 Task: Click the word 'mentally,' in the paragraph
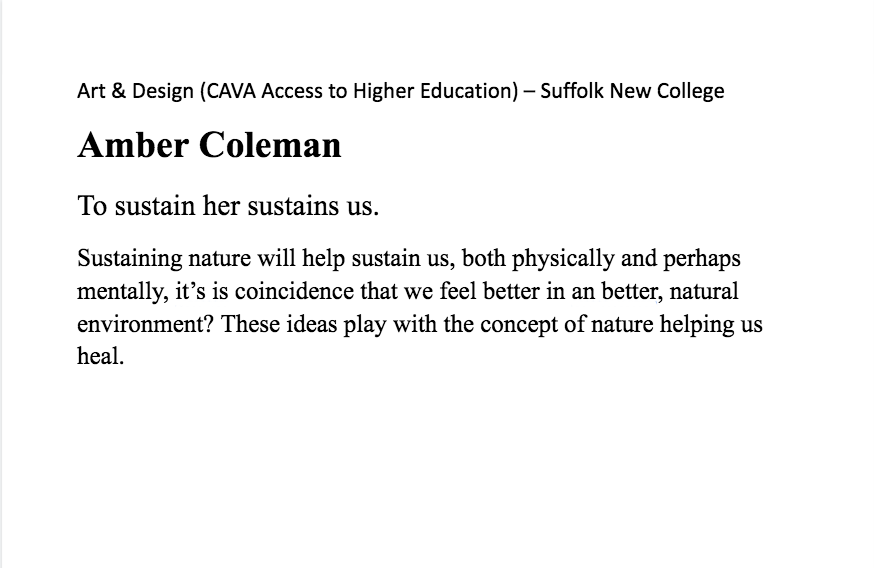[123, 292]
